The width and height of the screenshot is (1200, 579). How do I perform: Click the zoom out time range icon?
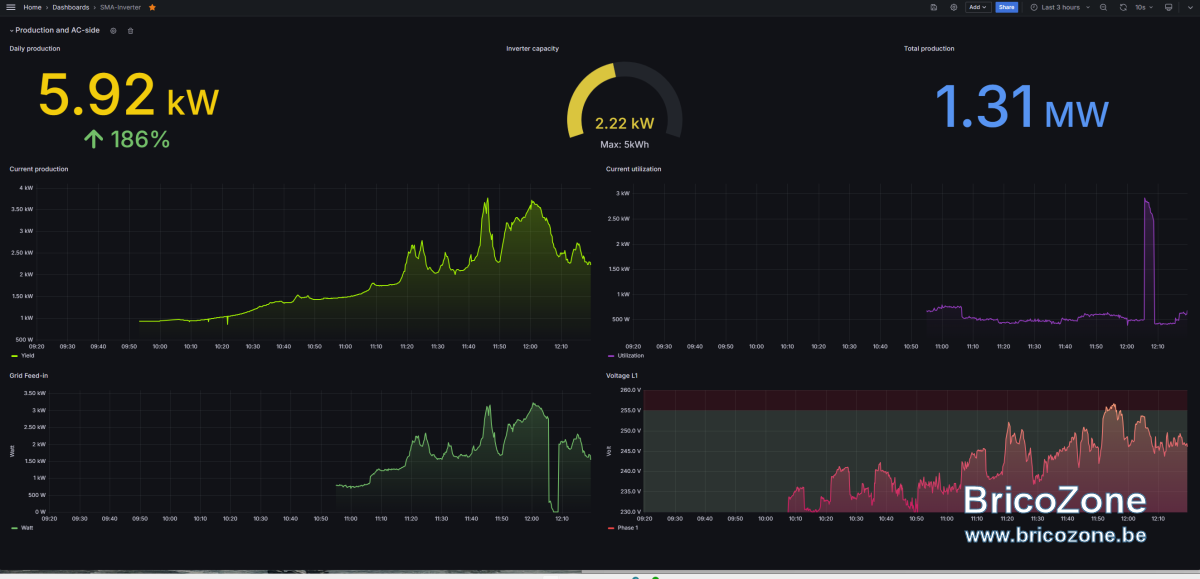click(1103, 7)
